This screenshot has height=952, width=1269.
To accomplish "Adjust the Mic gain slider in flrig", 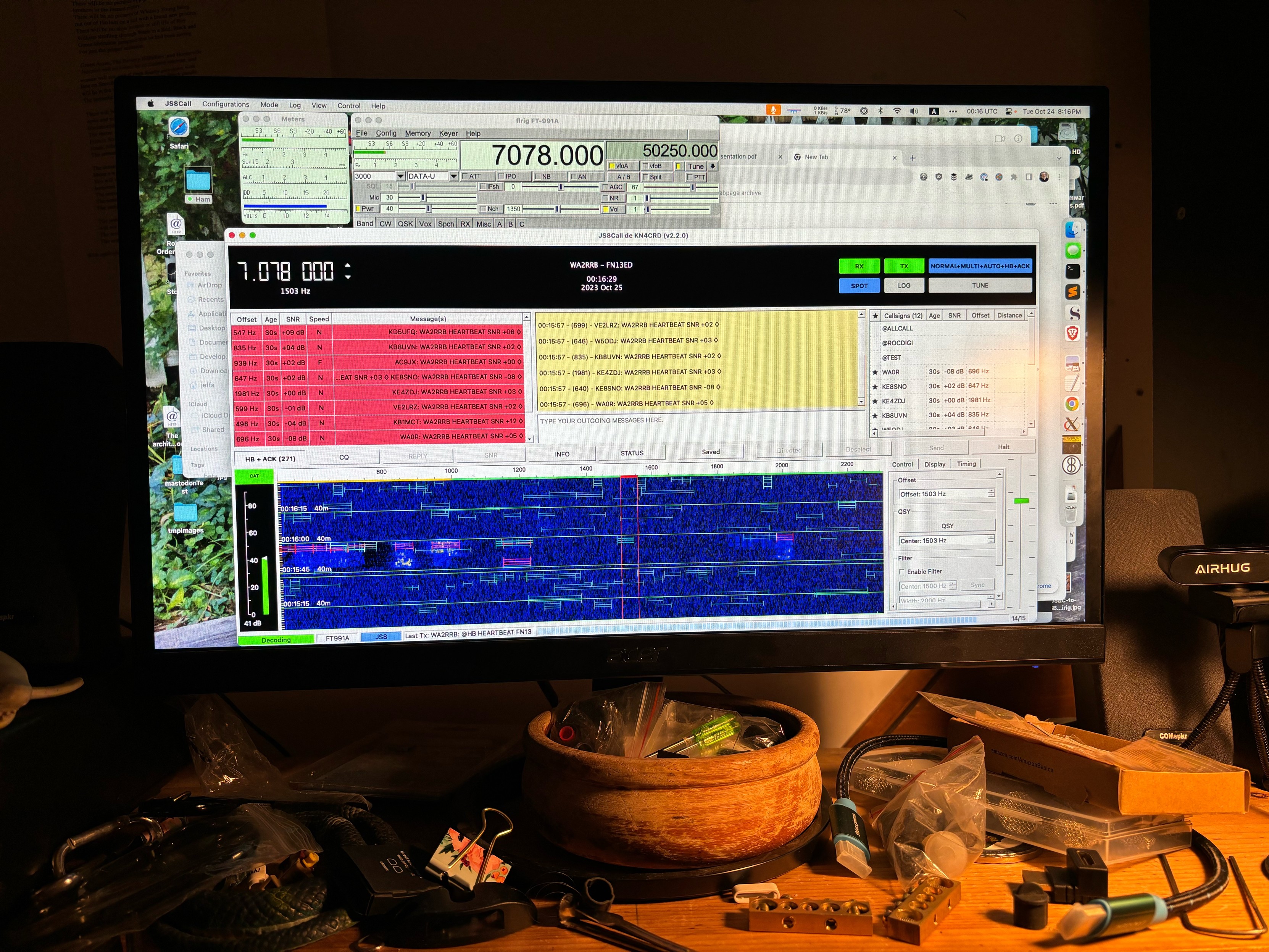I will click(423, 197).
